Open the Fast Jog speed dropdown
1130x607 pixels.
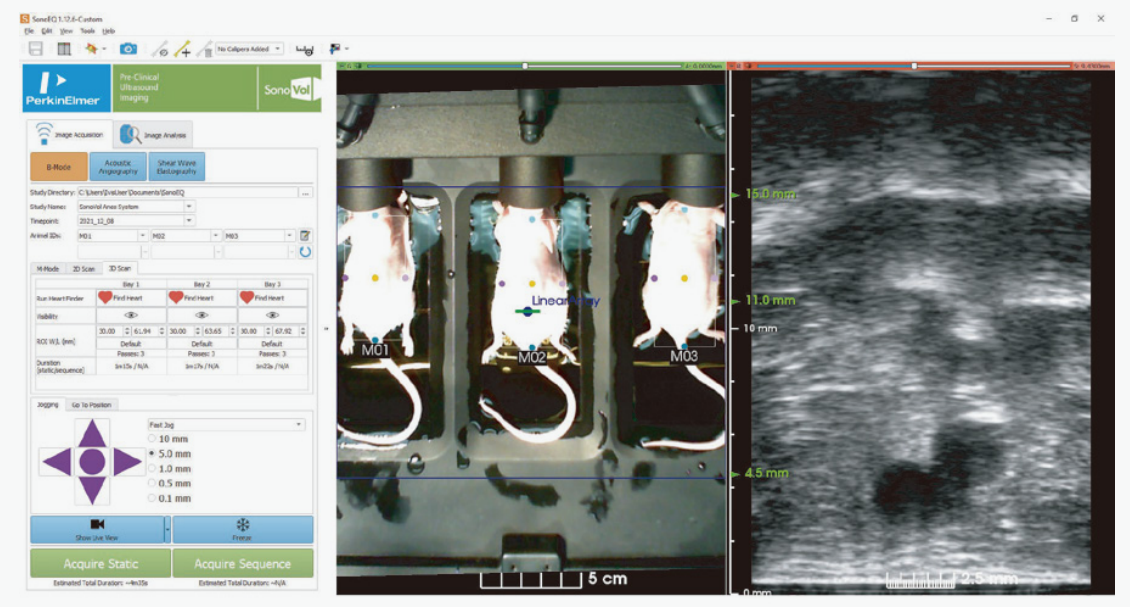pos(226,425)
